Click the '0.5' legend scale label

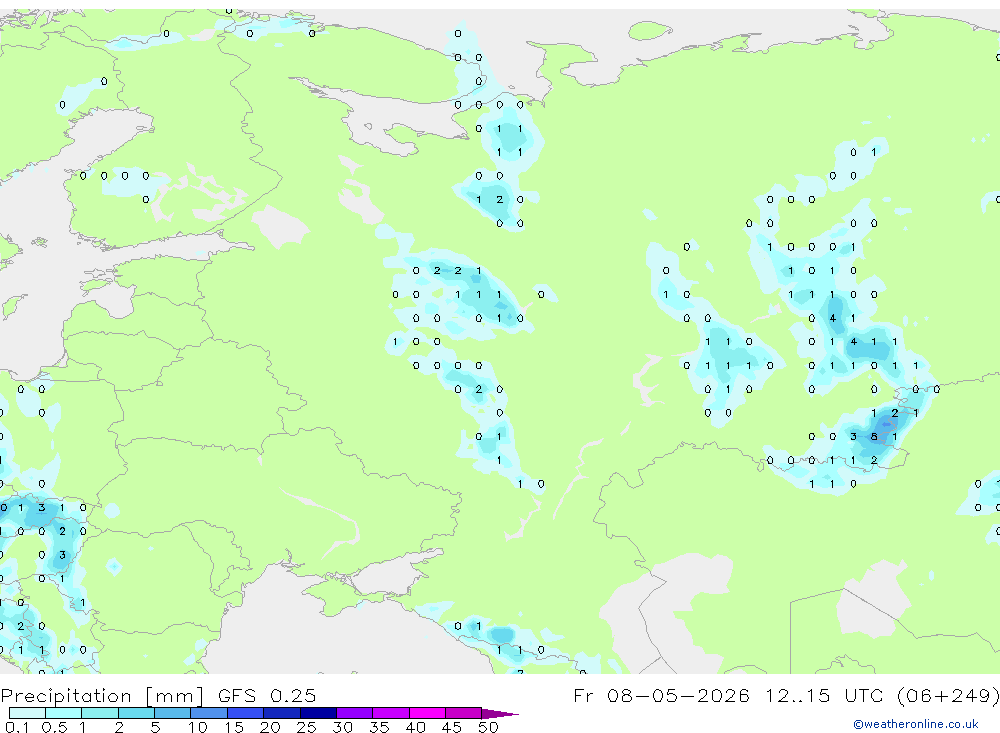click(x=54, y=727)
